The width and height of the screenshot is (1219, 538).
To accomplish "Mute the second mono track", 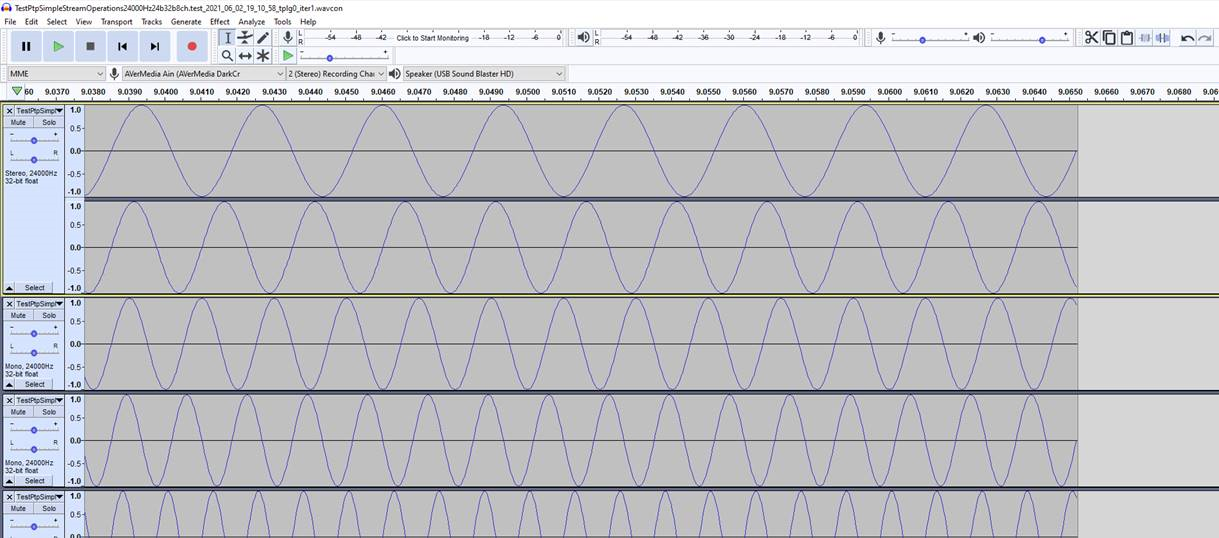I will 18,412.
